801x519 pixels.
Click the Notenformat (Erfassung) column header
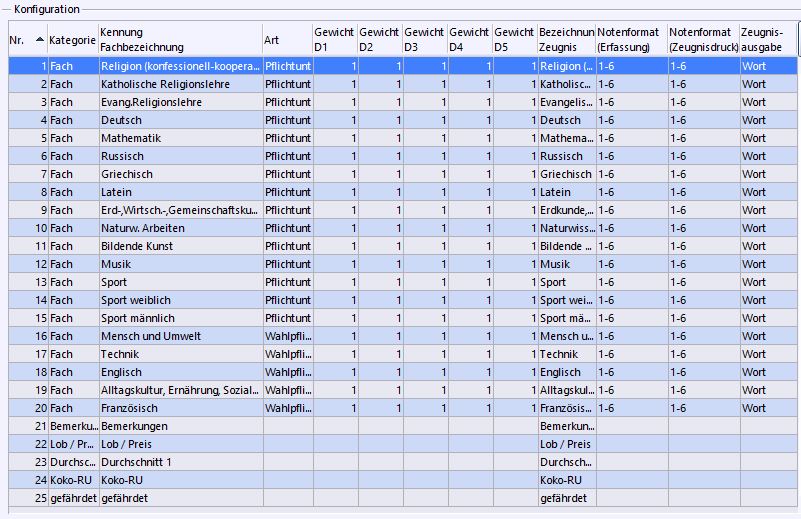[x=629, y=40]
